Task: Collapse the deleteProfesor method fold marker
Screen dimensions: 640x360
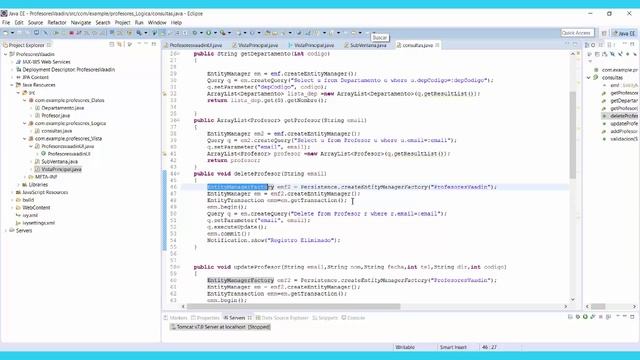Action: 178,173
